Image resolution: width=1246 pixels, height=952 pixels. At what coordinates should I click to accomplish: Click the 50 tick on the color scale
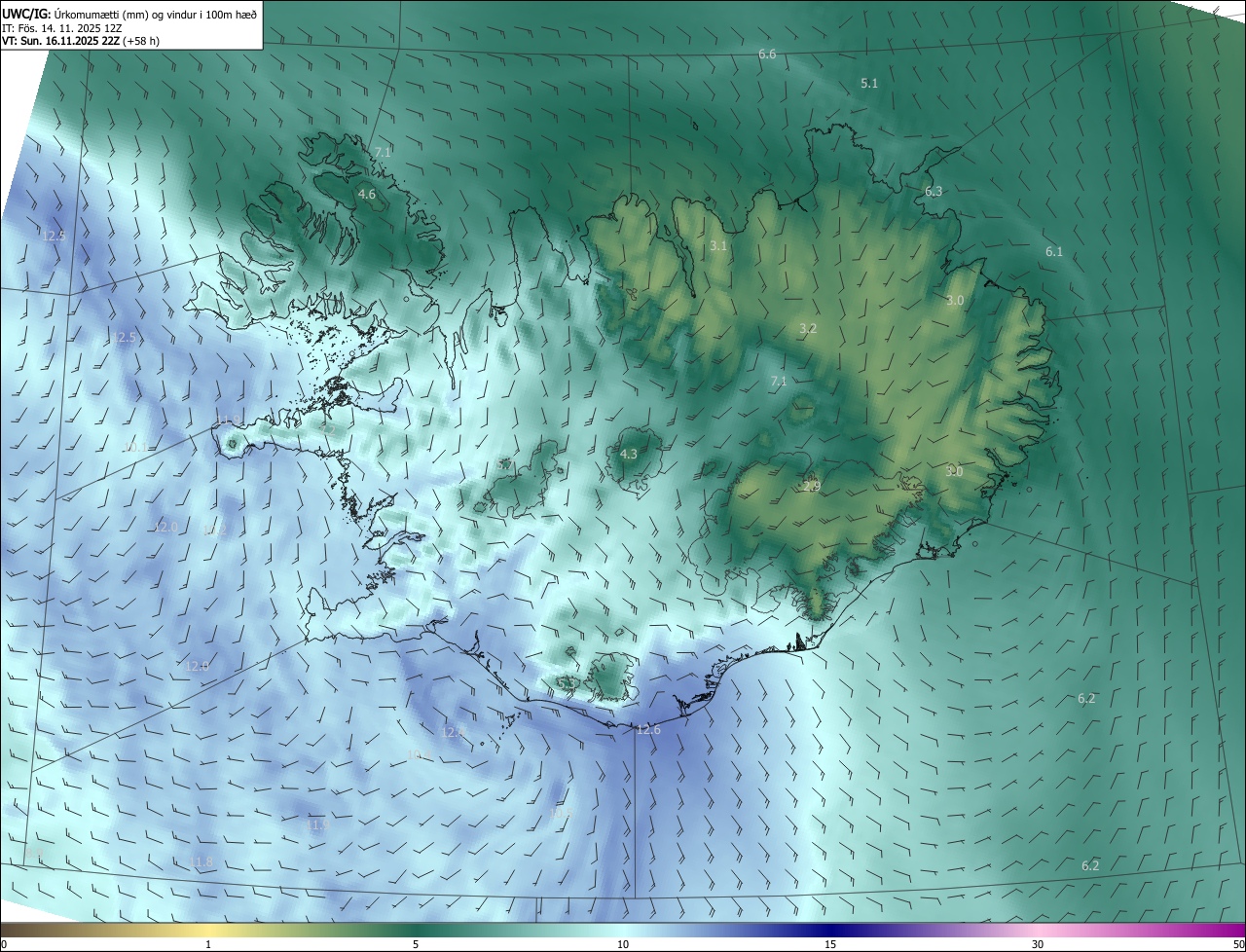pyautogui.click(x=1238, y=944)
